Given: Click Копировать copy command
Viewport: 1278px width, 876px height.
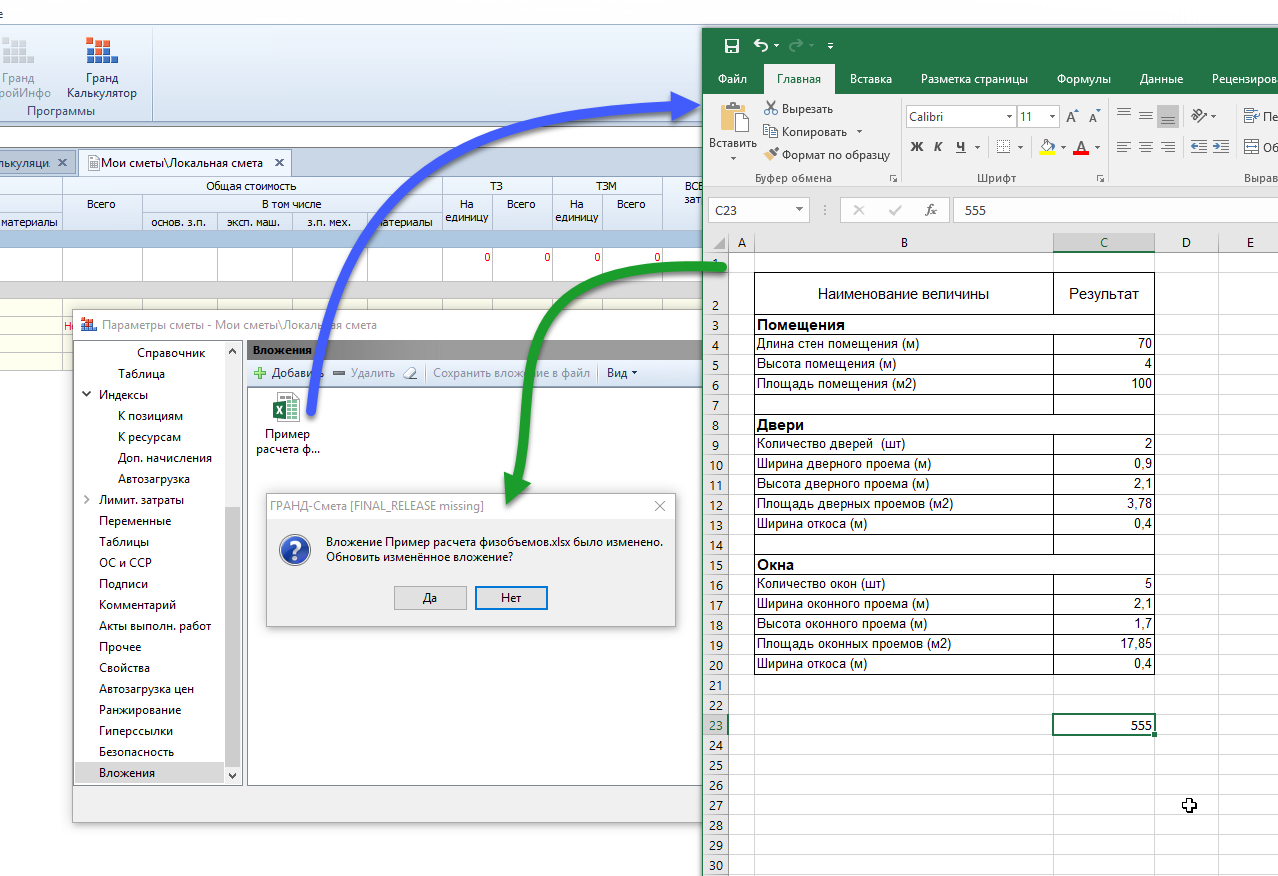Looking at the screenshot, I should [x=805, y=131].
